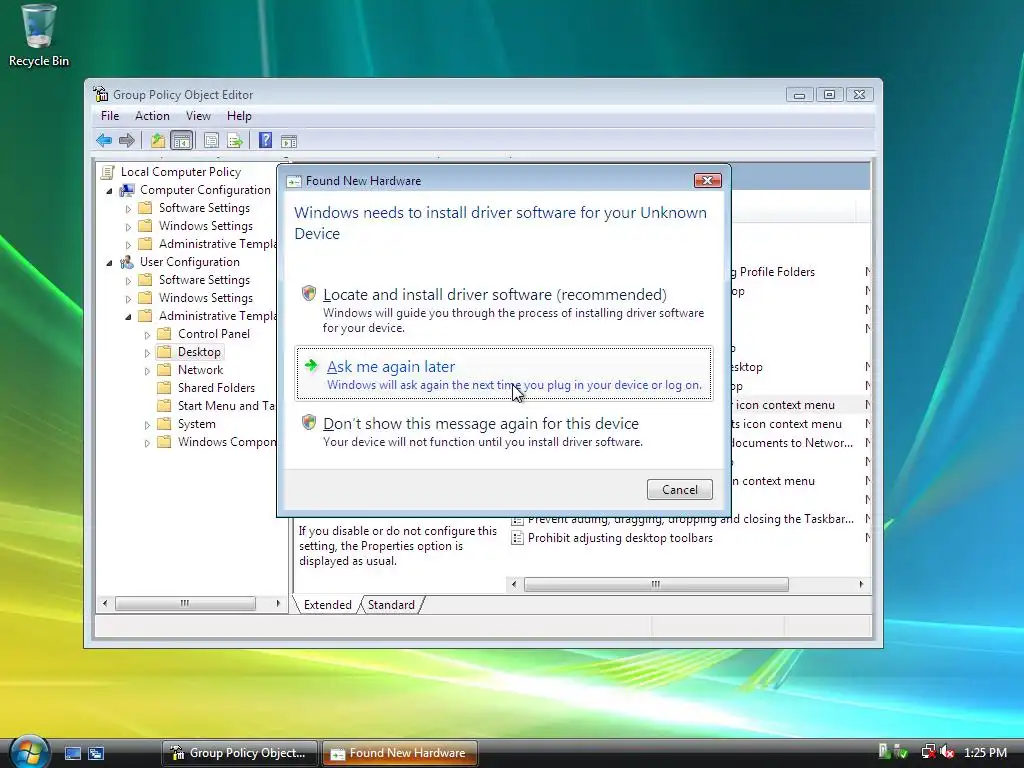
Task: Expand the Desktop tree node arrow
Action: 147,353
